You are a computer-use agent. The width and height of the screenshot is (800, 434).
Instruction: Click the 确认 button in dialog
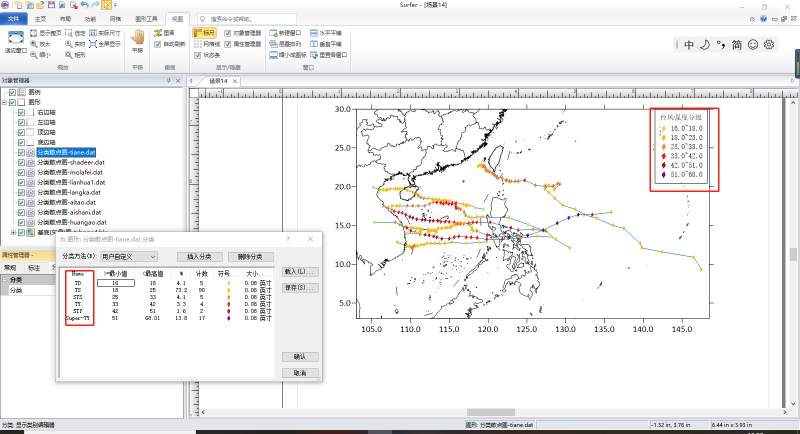(x=300, y=356)
